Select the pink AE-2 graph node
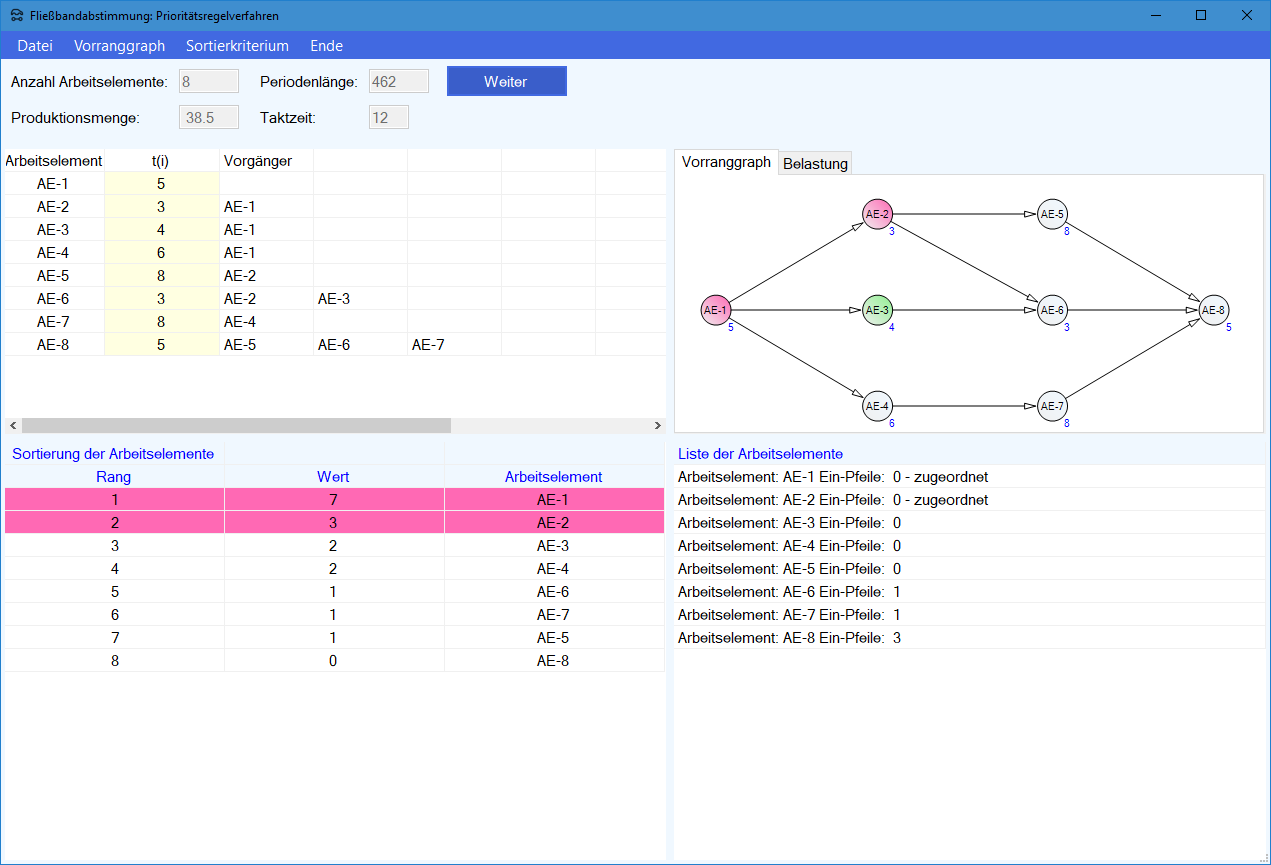This screenshot has width=1271, height=865. pos(877,213)
